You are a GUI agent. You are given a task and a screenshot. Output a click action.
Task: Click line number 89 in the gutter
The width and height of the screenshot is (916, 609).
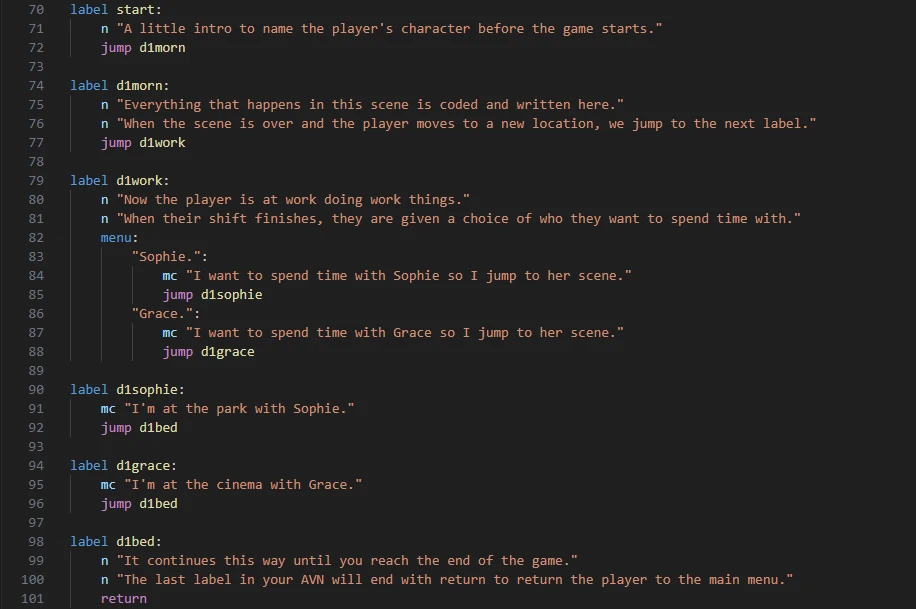tap(36, 370)
